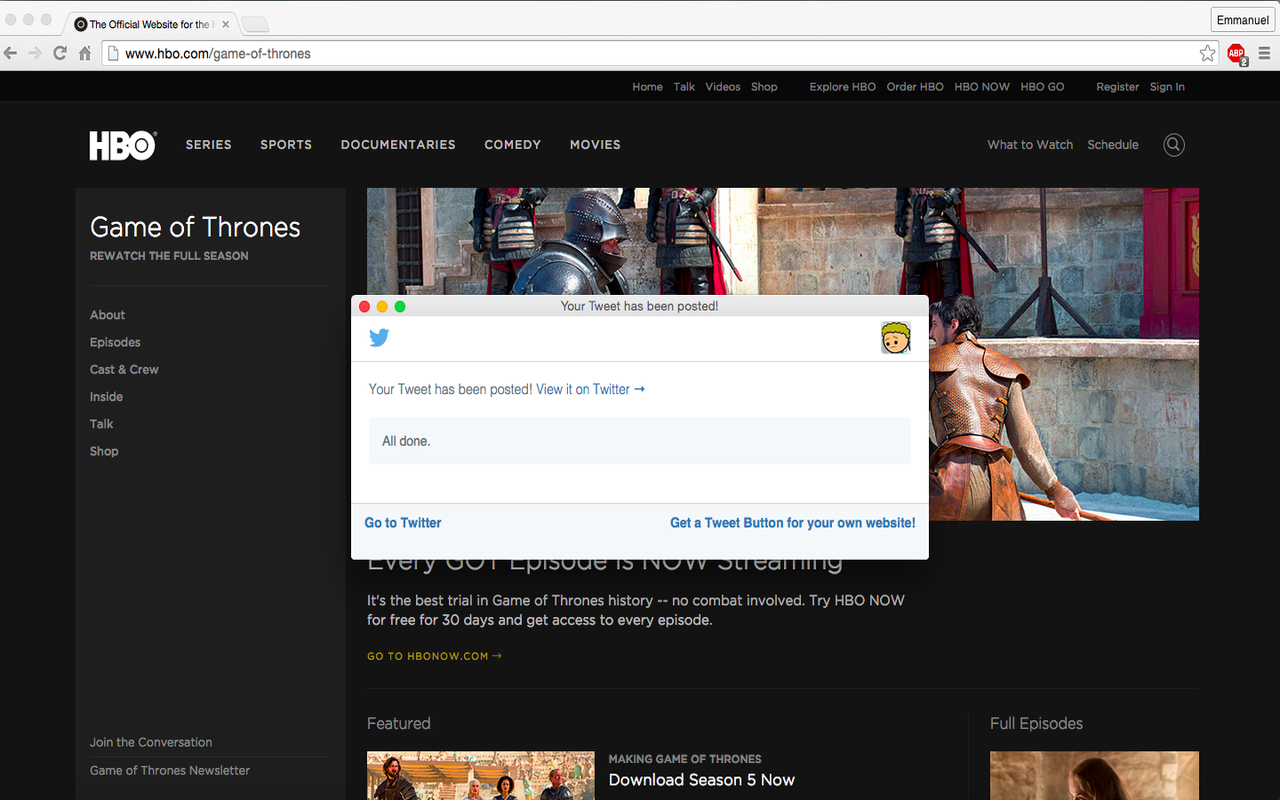Click the HBO logo
Image resolution: width=1280 pixels, height=800 pixels.
click(x=123, y=145)
